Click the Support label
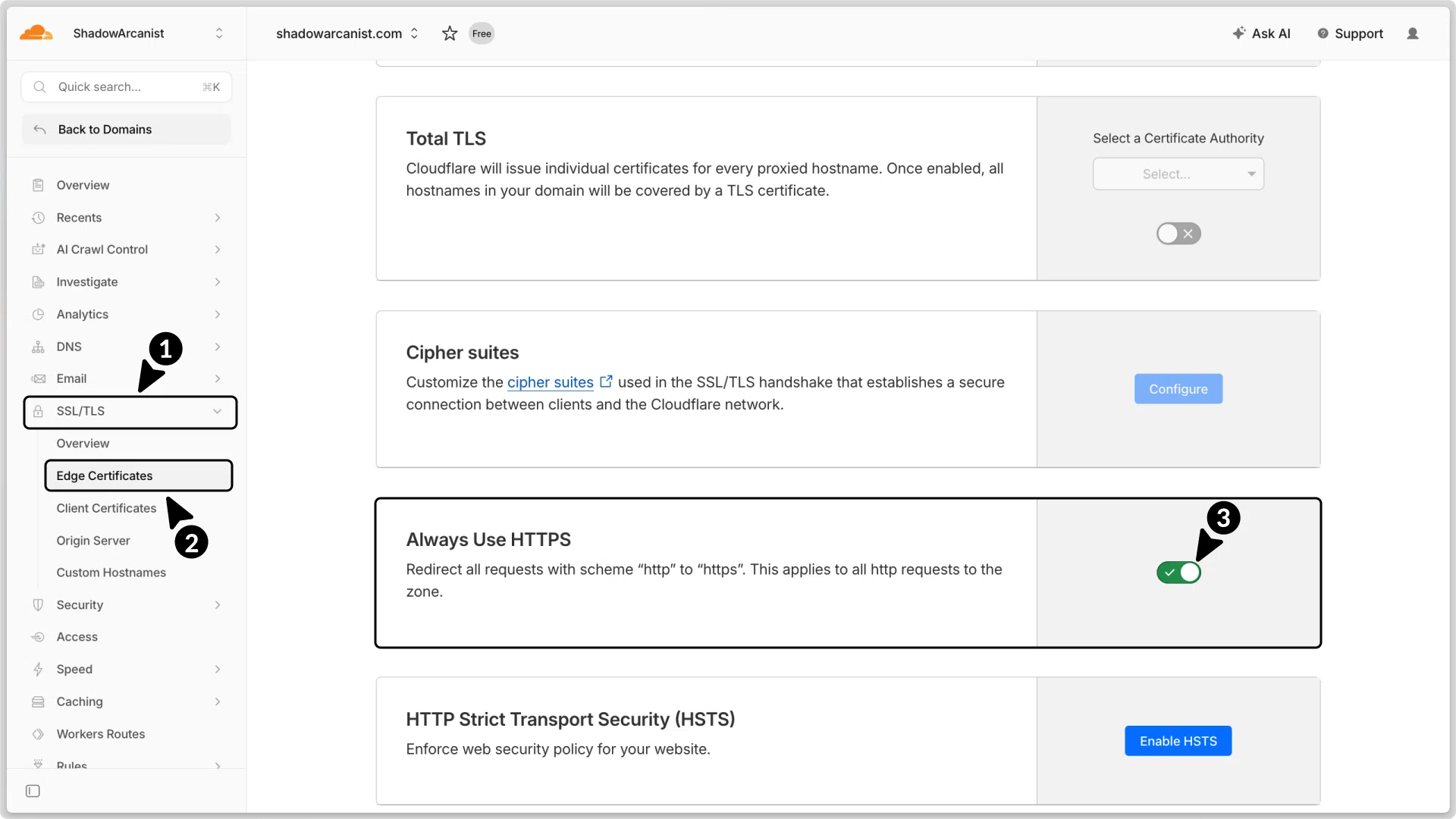The height and width of the screenshot is (819, 1456). [1359, 33]
